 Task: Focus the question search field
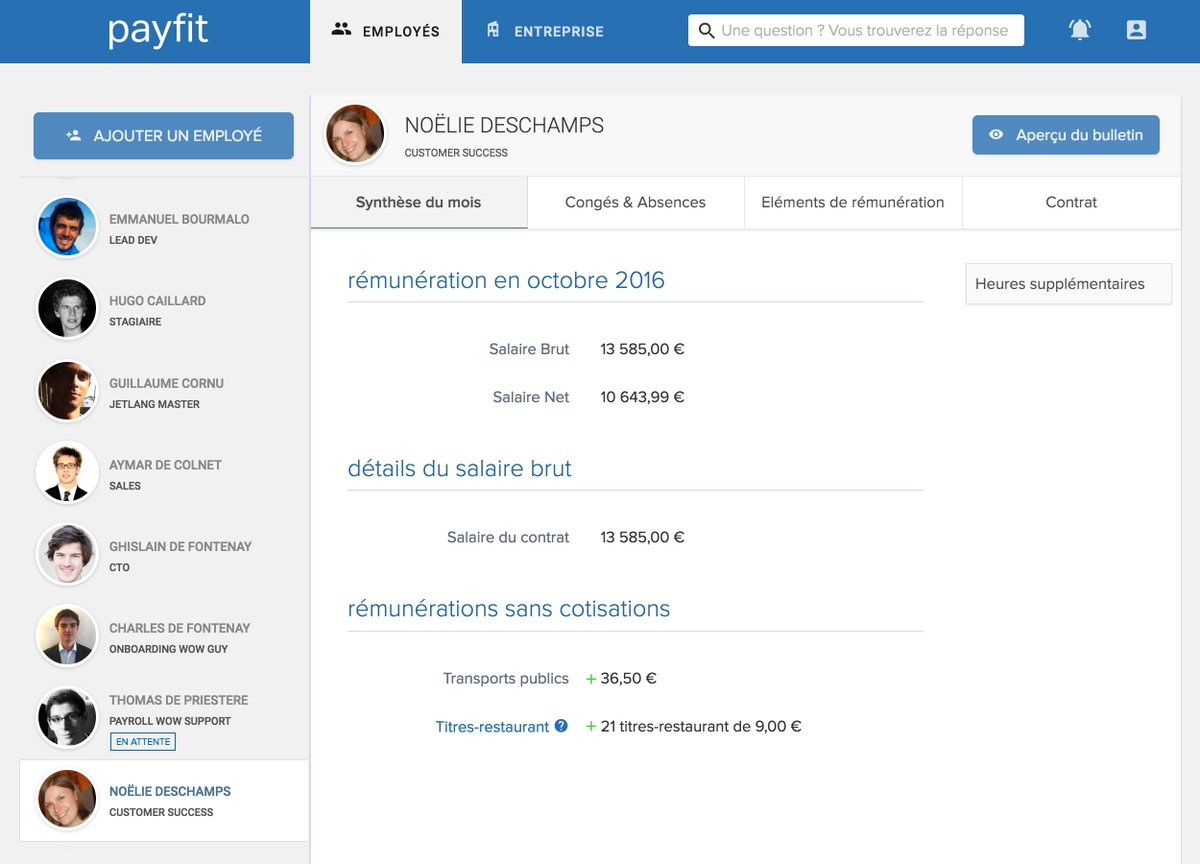(856, 31)
